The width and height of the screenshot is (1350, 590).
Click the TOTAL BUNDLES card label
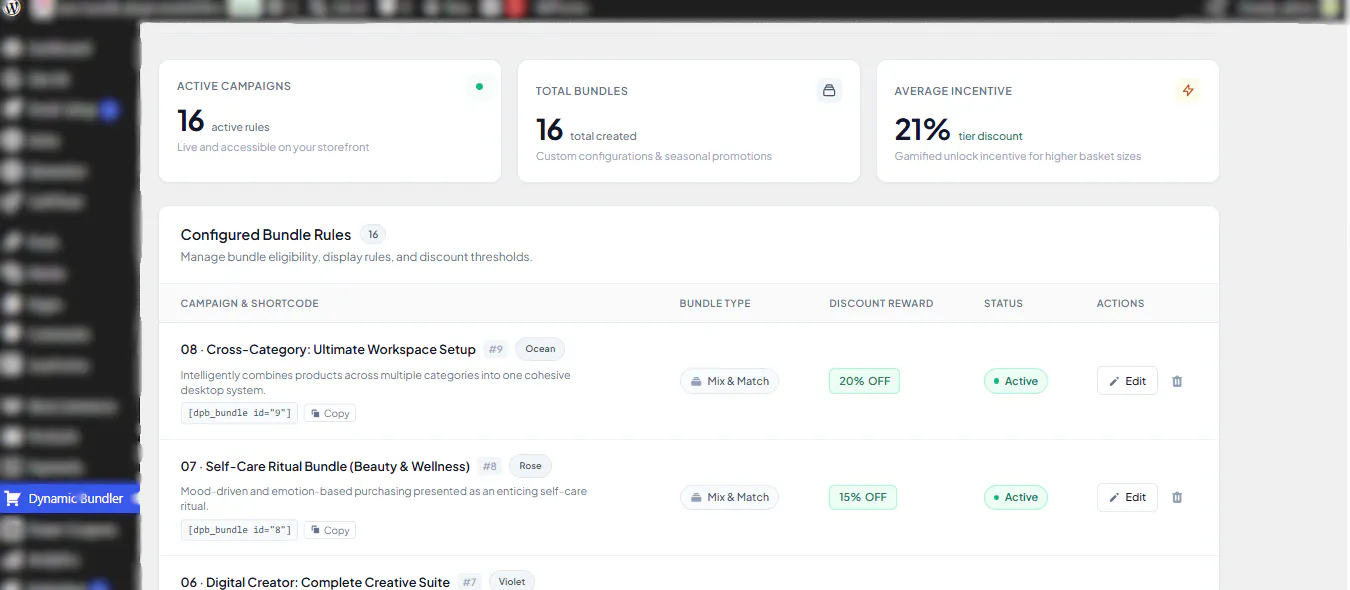tap(582, 91)
